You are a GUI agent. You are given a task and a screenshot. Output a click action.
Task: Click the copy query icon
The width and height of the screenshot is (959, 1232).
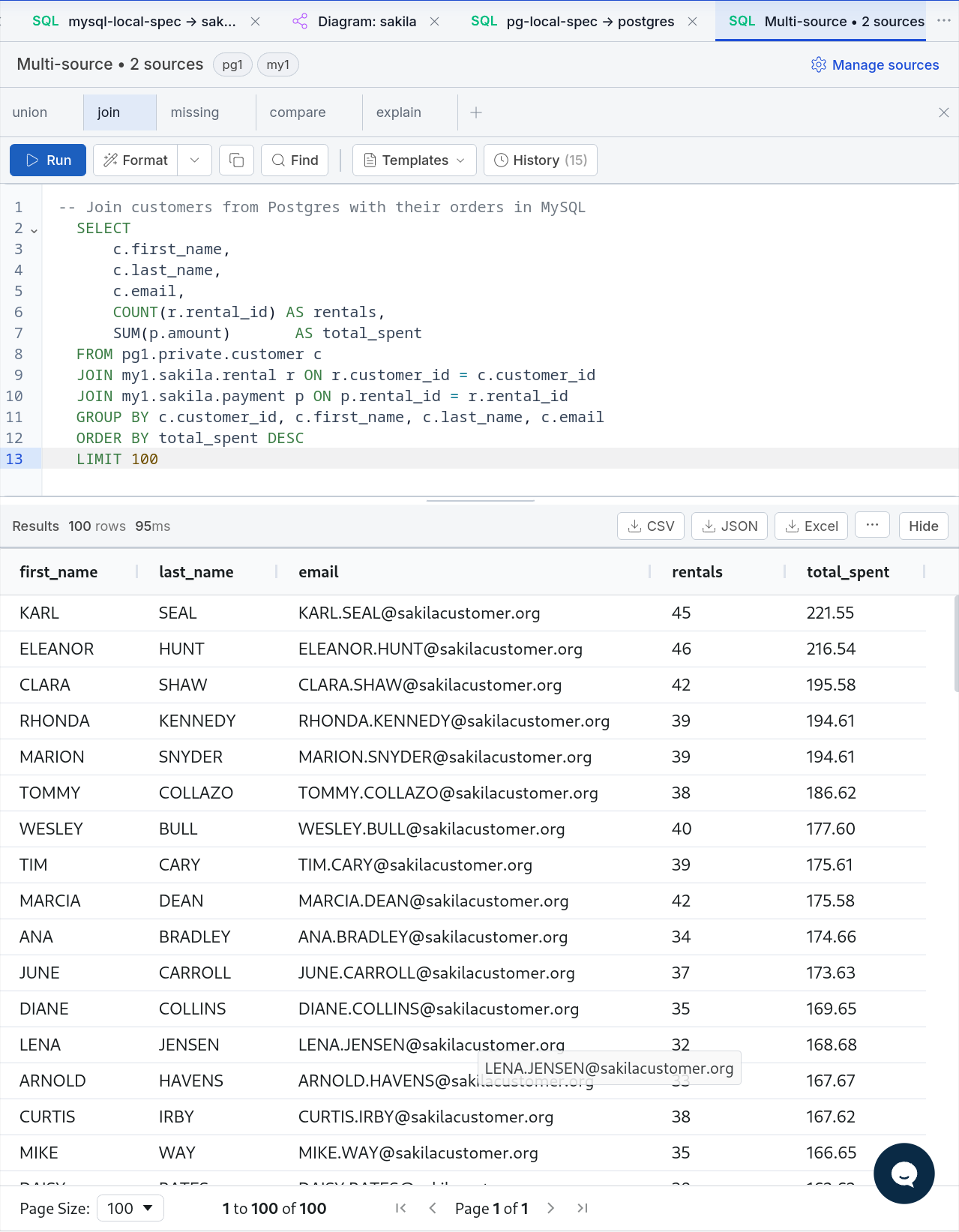coord(236,160)
